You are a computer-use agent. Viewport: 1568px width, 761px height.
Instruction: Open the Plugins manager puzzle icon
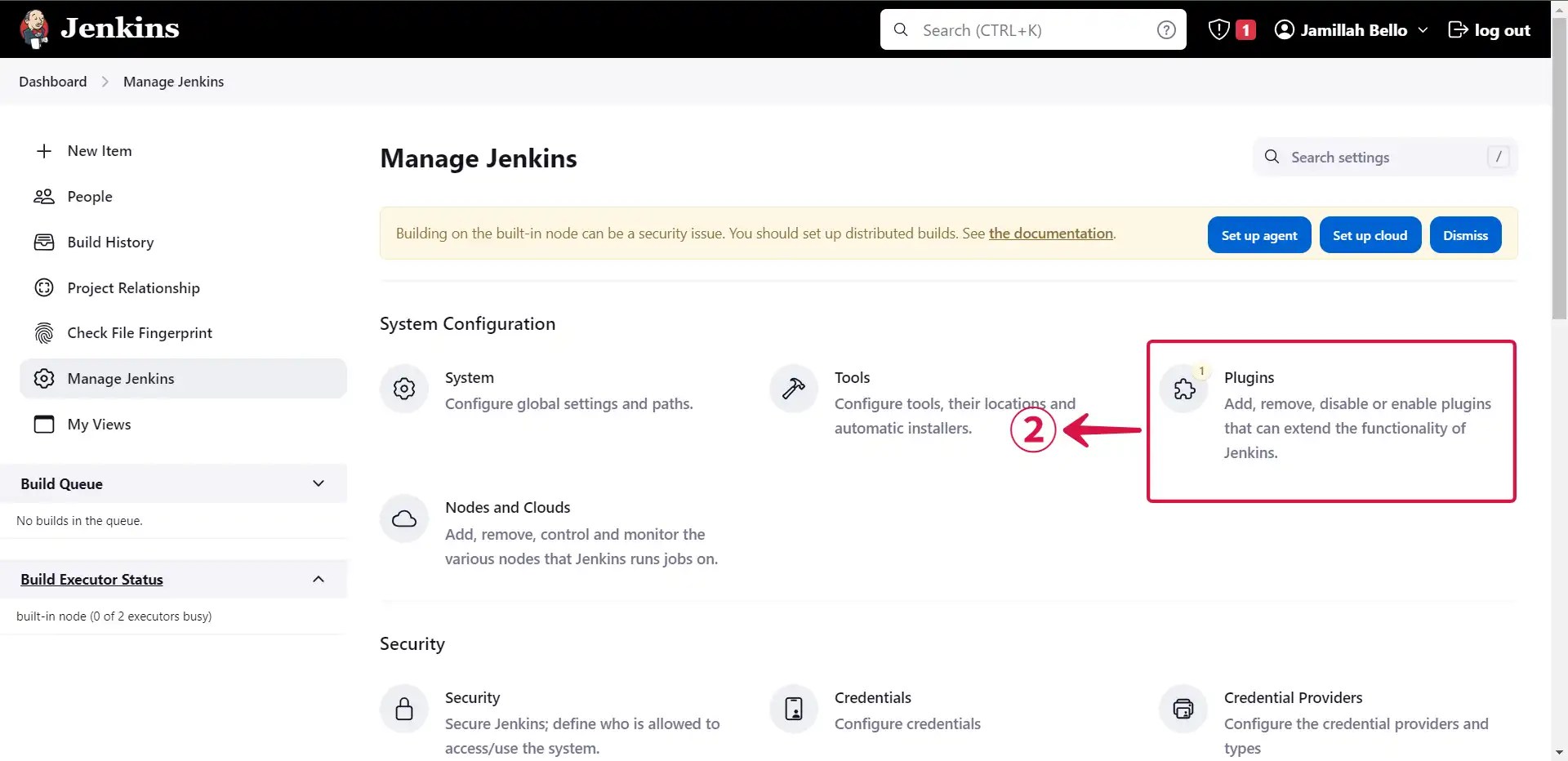pyautogui.click(x=1183, y=389)
